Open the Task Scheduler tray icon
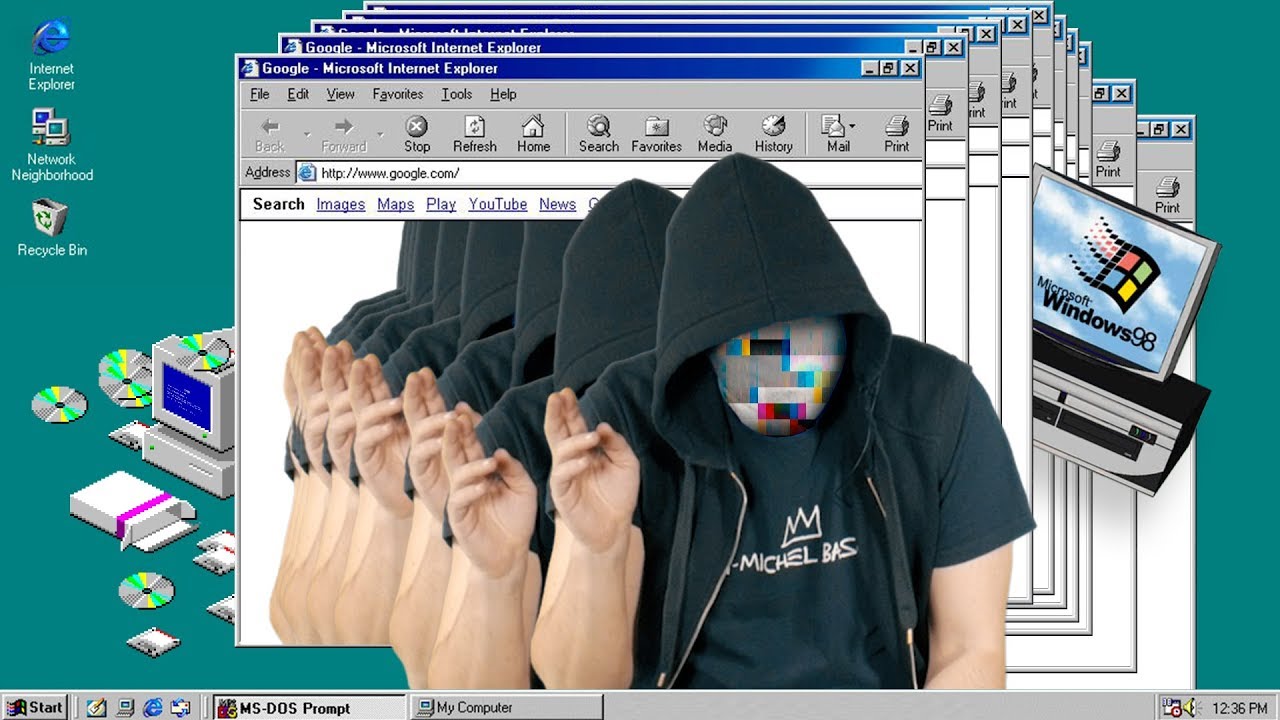The width and height of the screenshot is (1280, 720). [1172, 707]
